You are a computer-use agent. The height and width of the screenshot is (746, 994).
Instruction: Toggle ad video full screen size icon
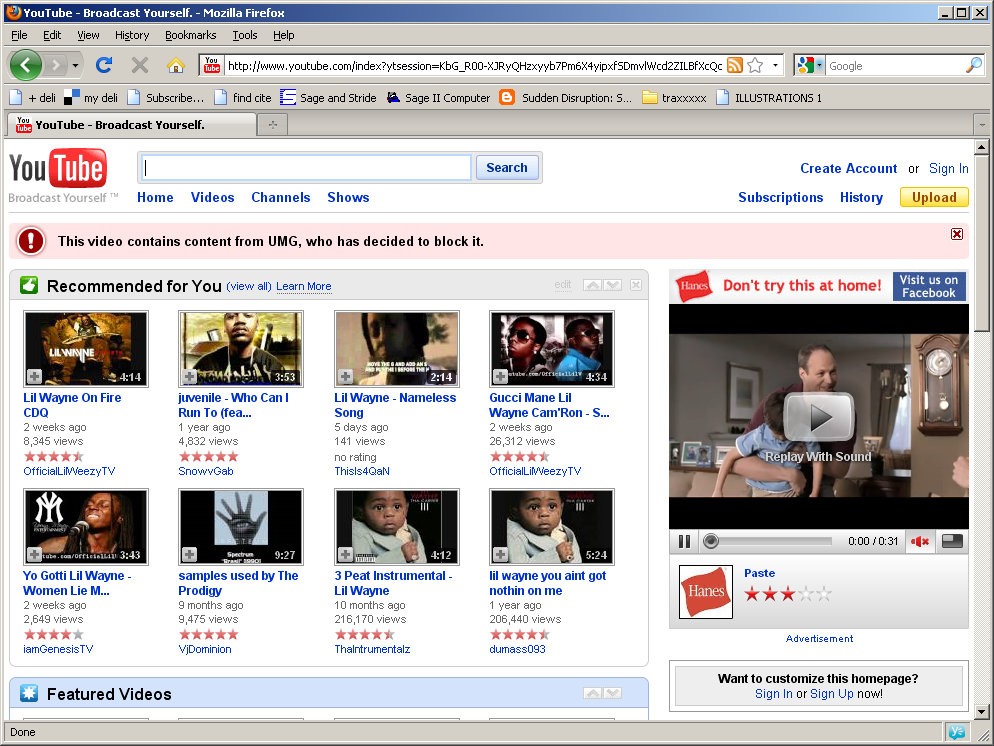[x=952, y=541]
